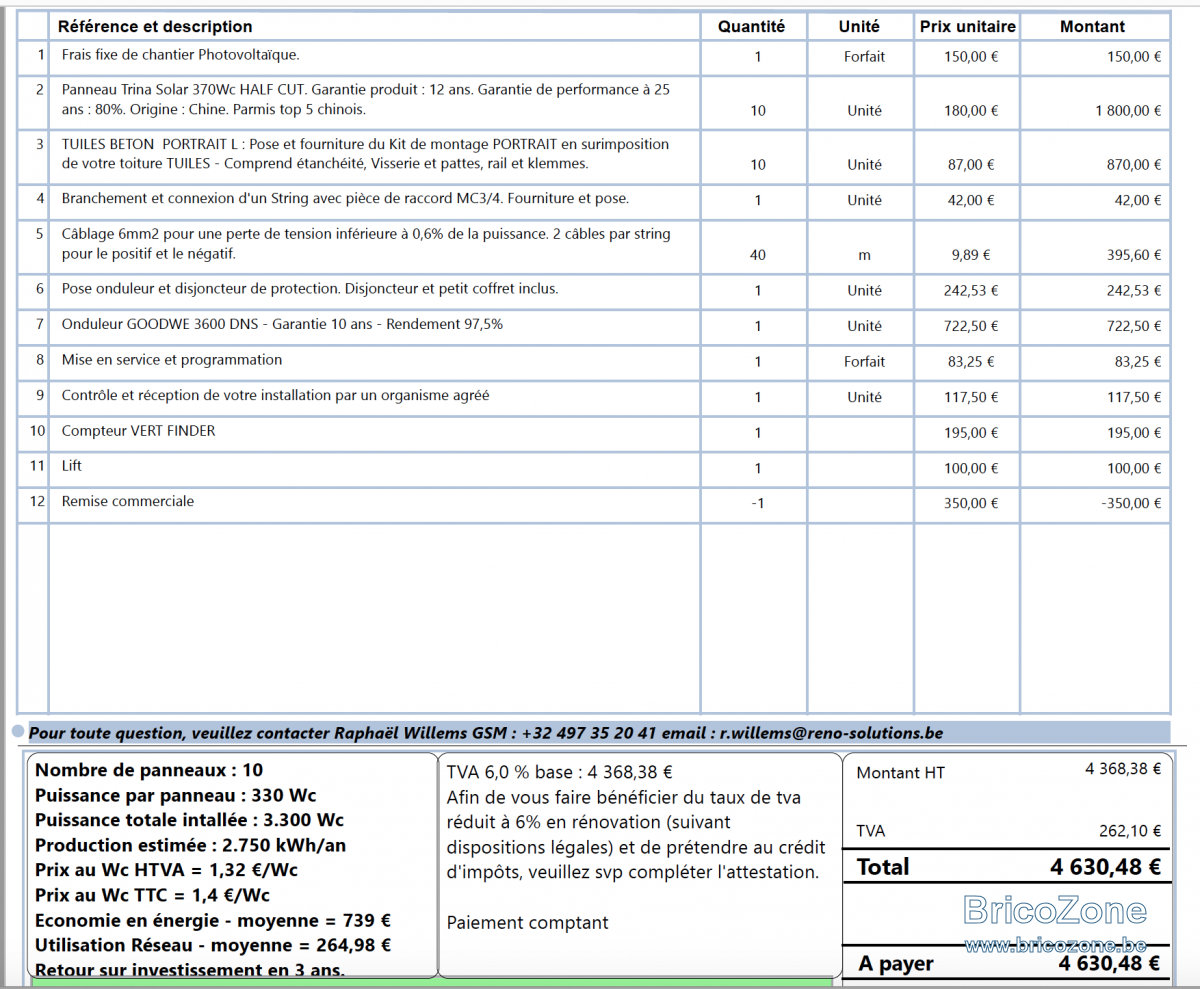This screenshot has height=989, width=1200.
Task: Click unit 'm' in cabling row
Action: (x=864, y=255)
